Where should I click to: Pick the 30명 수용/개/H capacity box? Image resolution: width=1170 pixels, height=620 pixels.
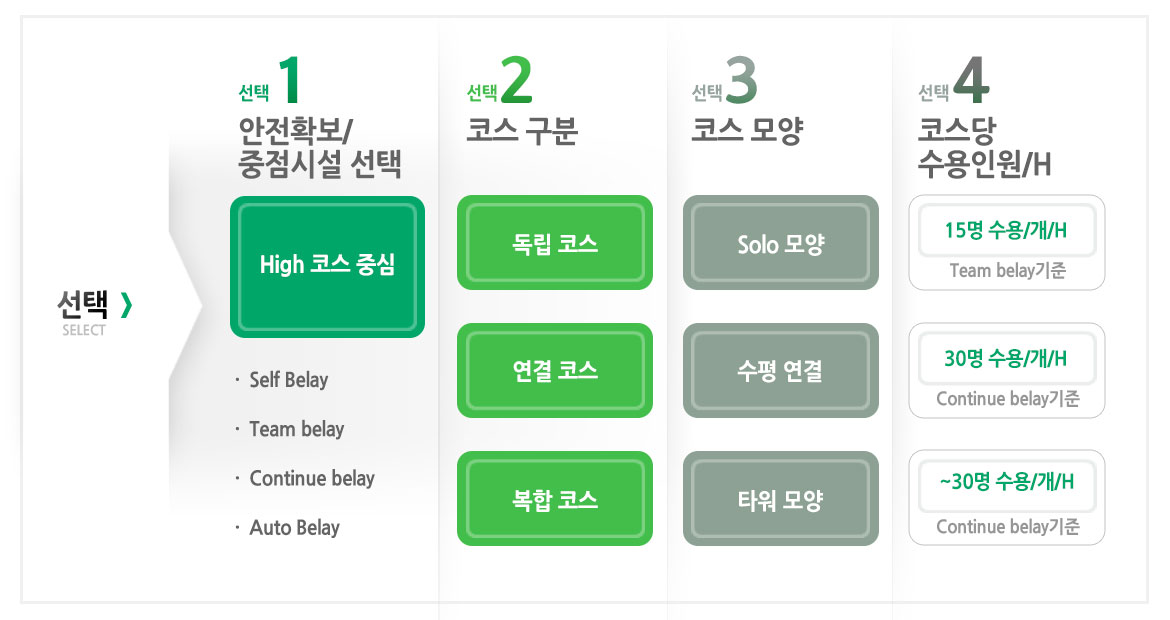pyautogui.click(x=1007, y=370)
